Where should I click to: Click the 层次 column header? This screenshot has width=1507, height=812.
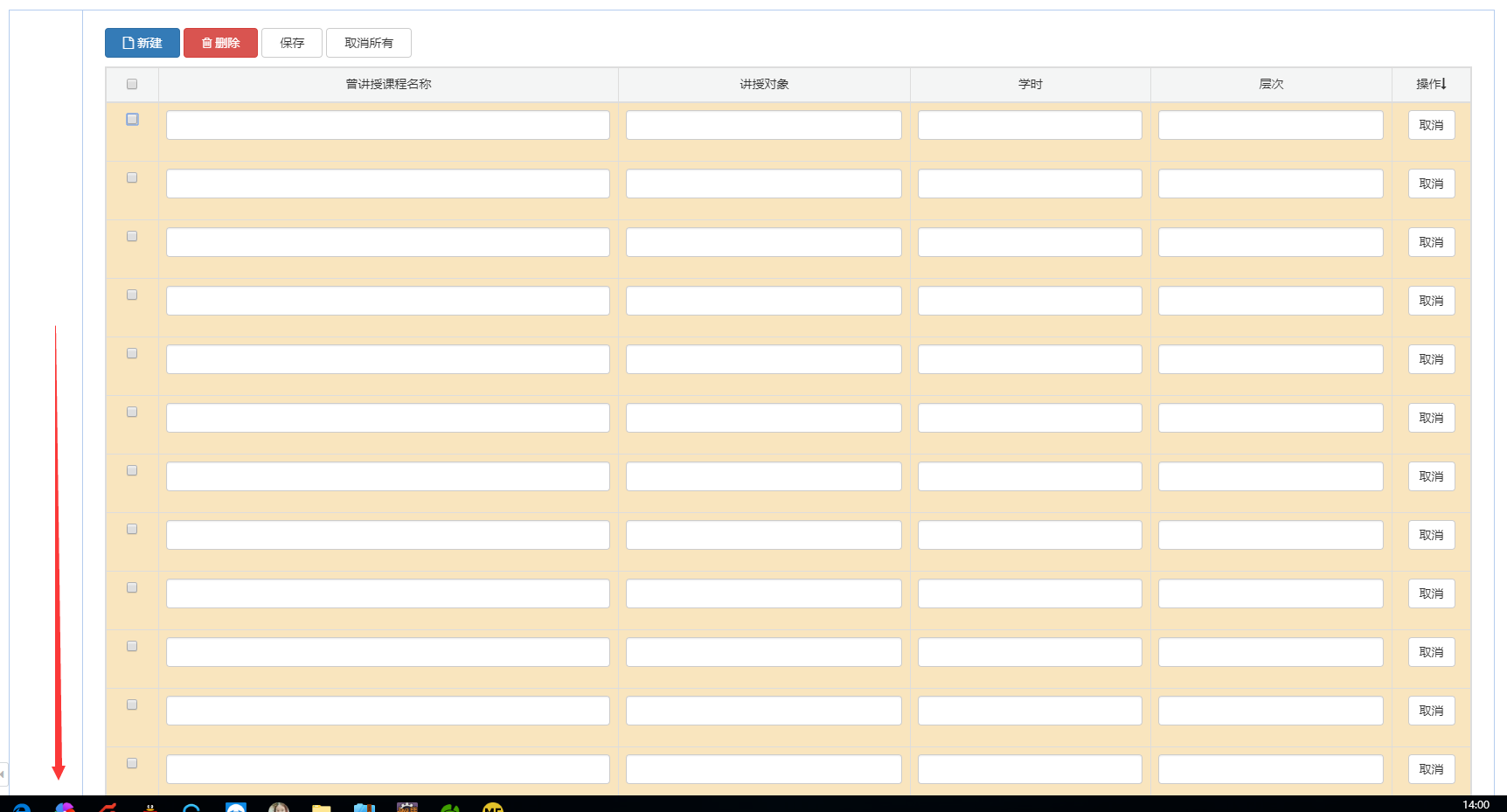click(x=1271, y=84)
